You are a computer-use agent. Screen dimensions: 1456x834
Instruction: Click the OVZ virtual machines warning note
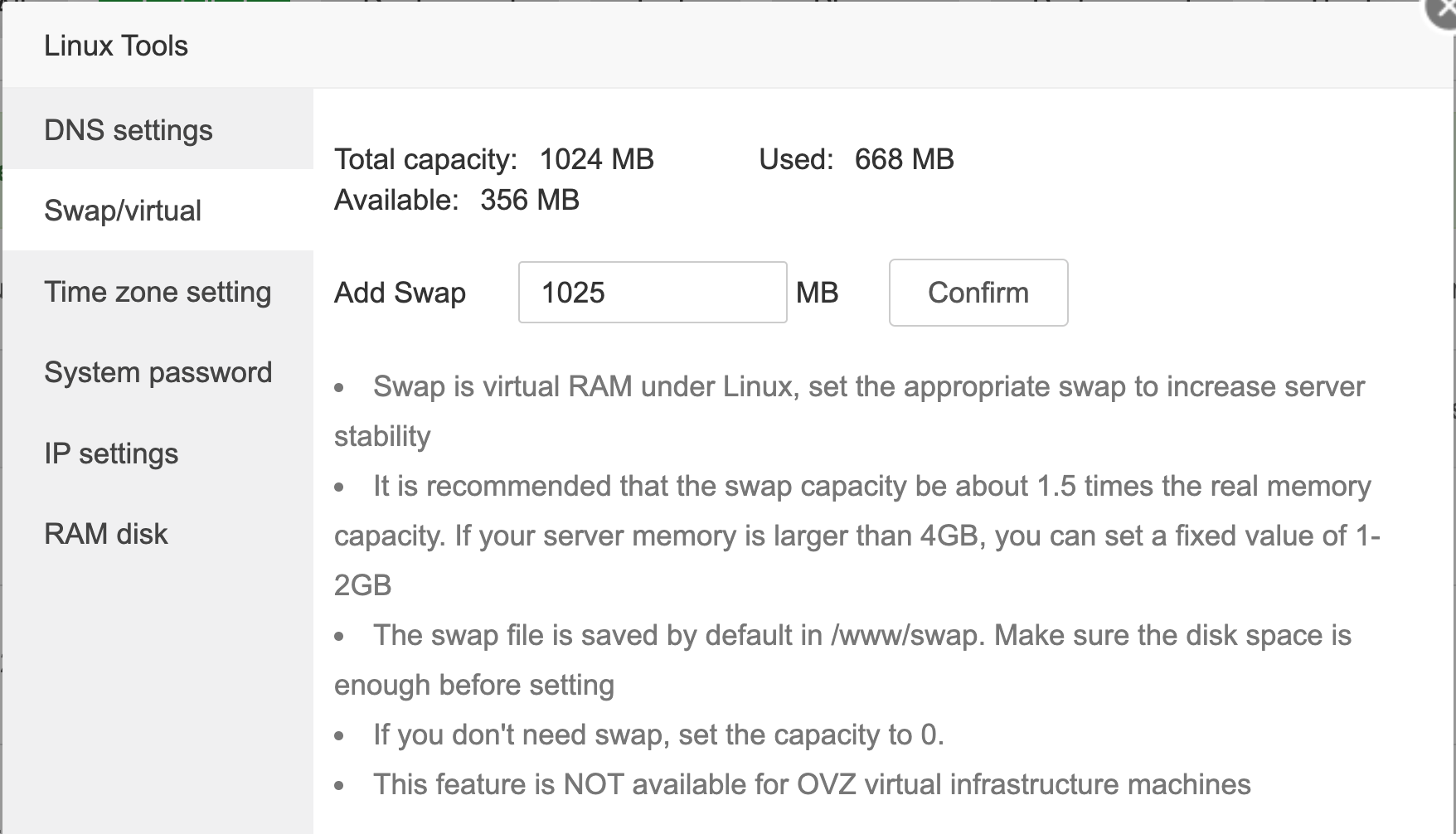[811, 785]
